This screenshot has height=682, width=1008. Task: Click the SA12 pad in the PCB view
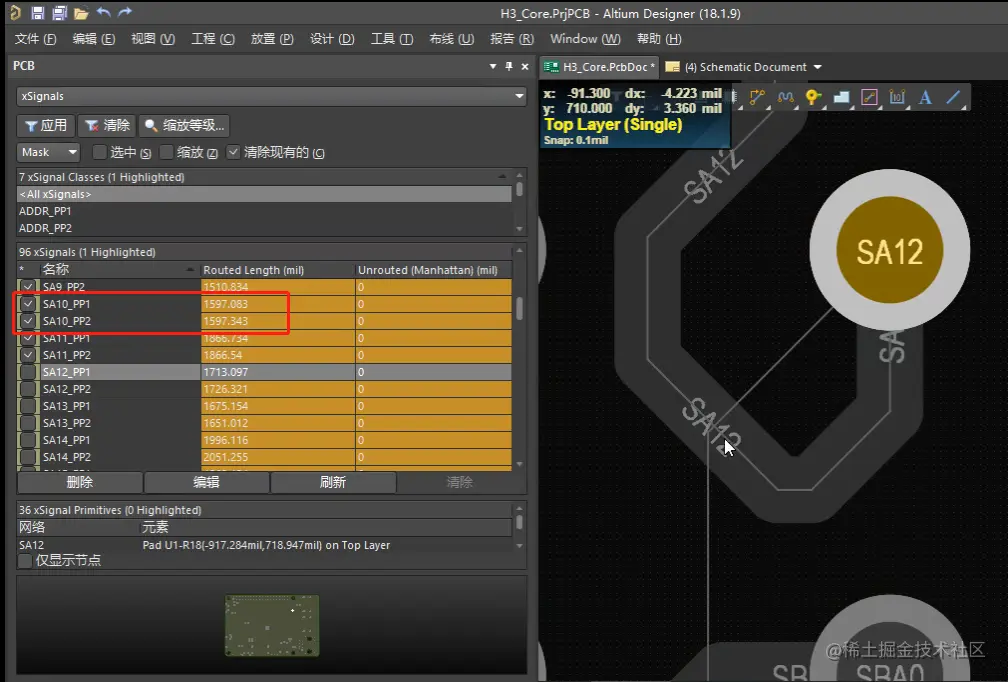pos(890,249)
